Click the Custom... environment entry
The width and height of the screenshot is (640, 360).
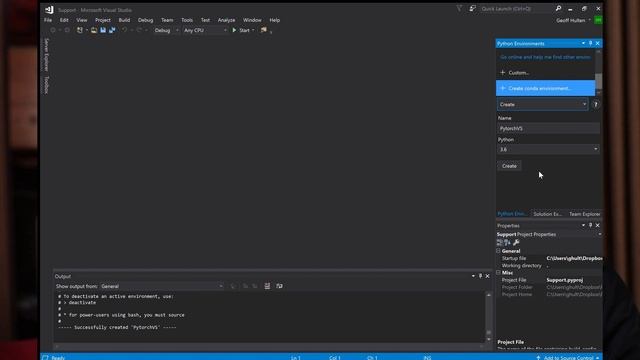[545, 73]
